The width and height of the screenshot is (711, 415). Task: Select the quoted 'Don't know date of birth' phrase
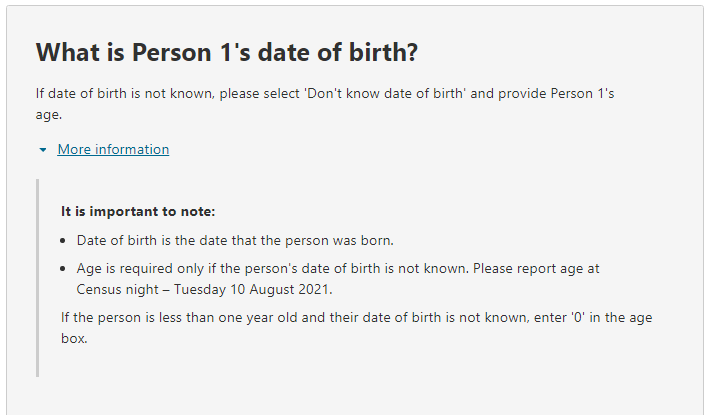click(385, 93)
